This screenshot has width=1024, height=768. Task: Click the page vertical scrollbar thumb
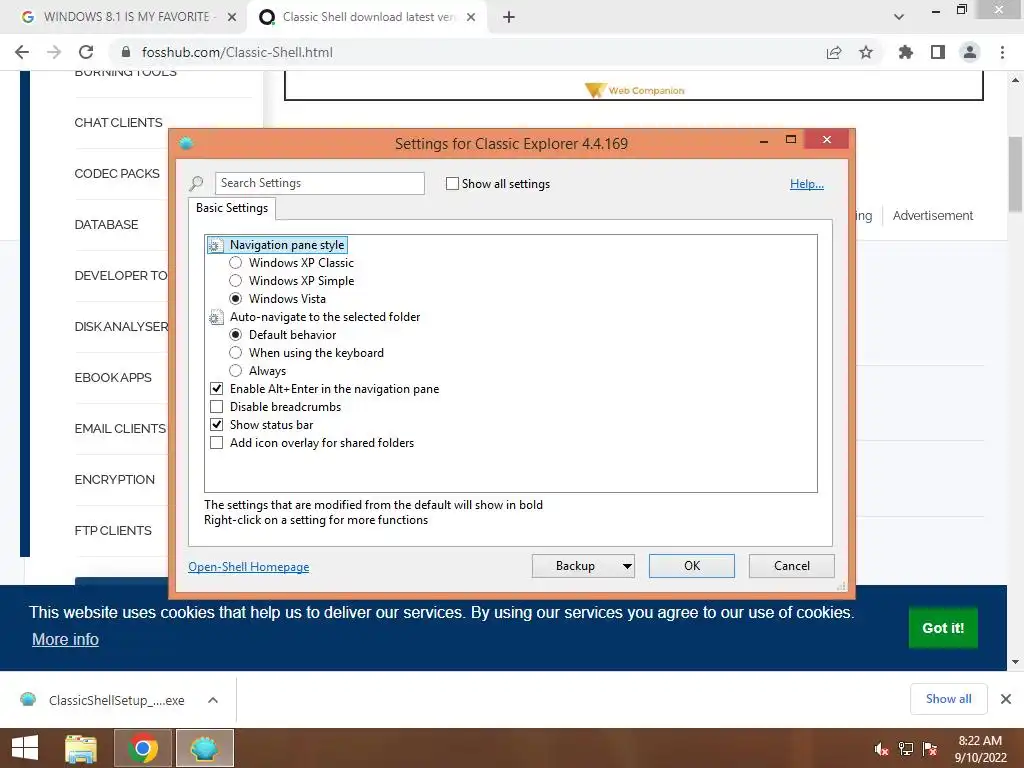(x=1015, y=174)
